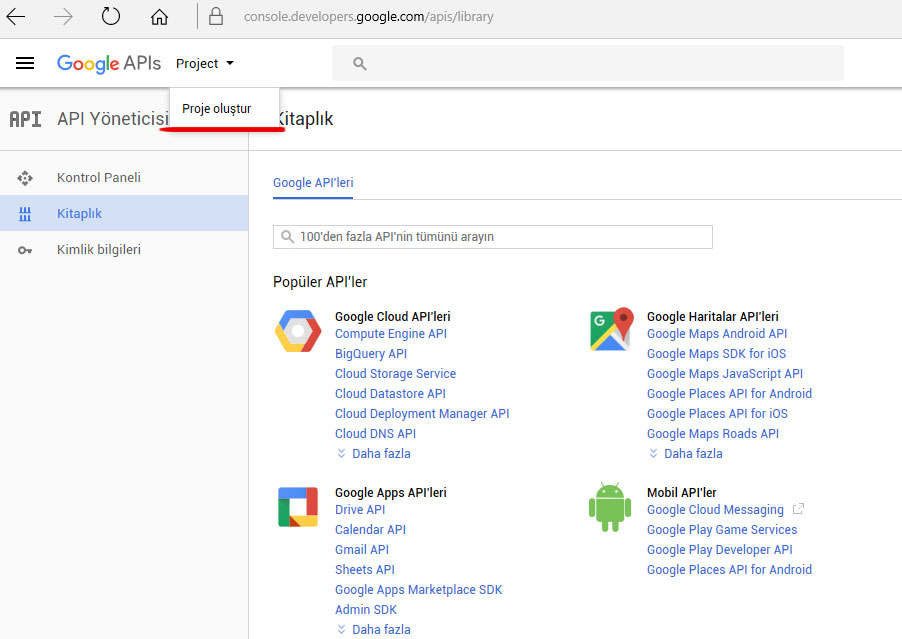Click the Popüler API'ler heading
902x639 pixels.
pos(320,282)
